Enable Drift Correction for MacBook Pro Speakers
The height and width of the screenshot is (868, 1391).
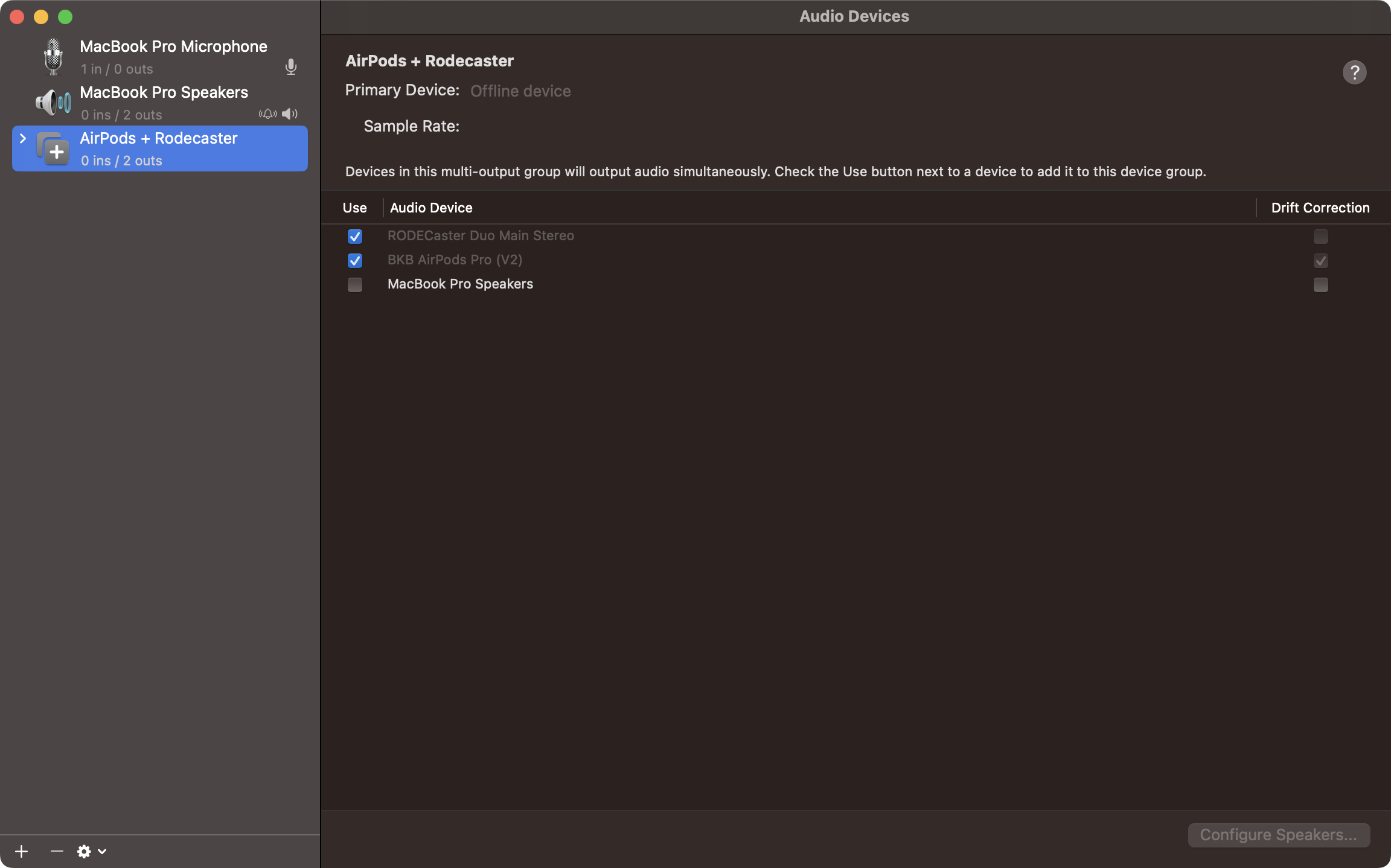[x=1320, y=285]
